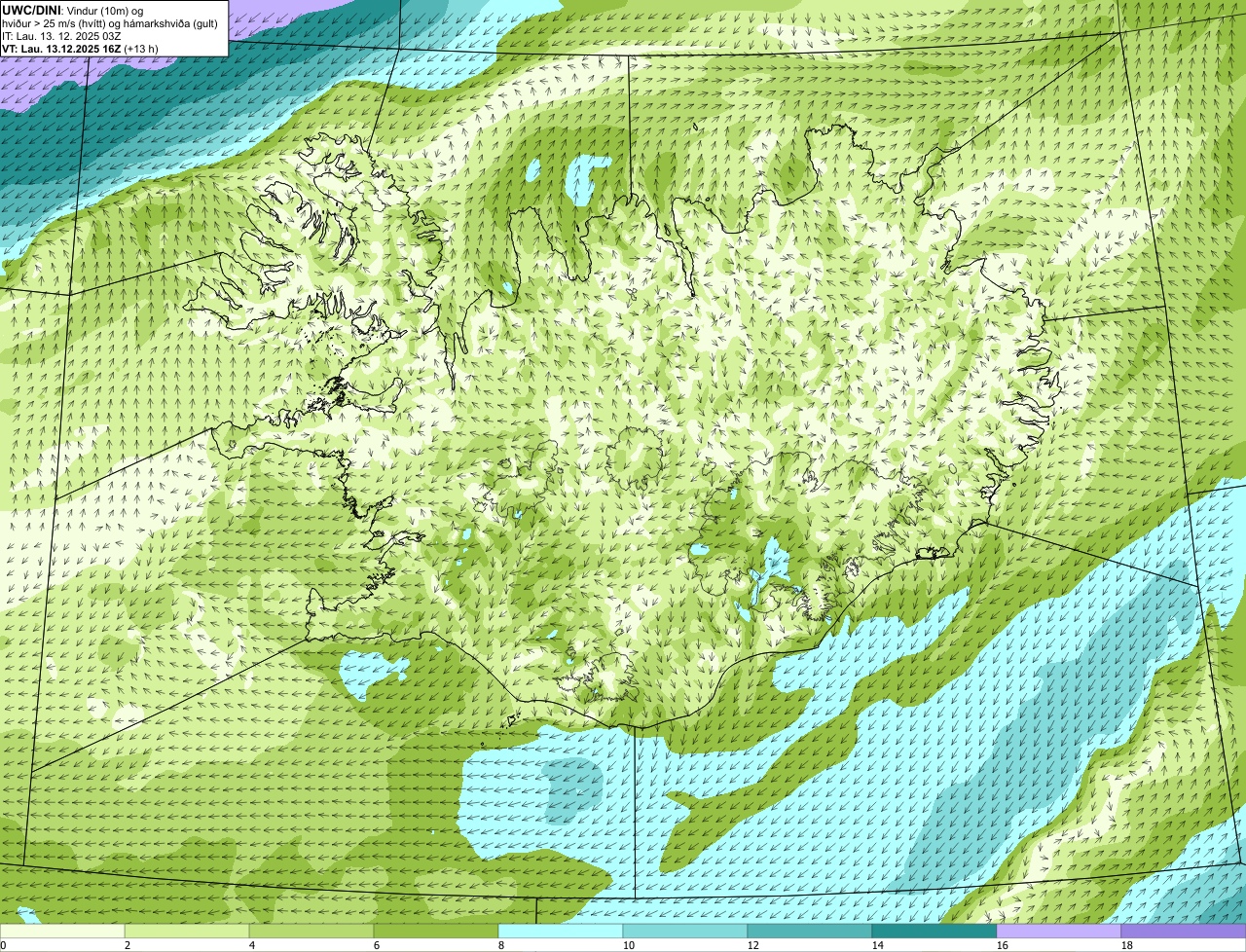Click the "VT: Lau. 13.12.2025 16Z" valid time
The width and height of the screenshot is (1246, 952).
[x=61, y=49]
